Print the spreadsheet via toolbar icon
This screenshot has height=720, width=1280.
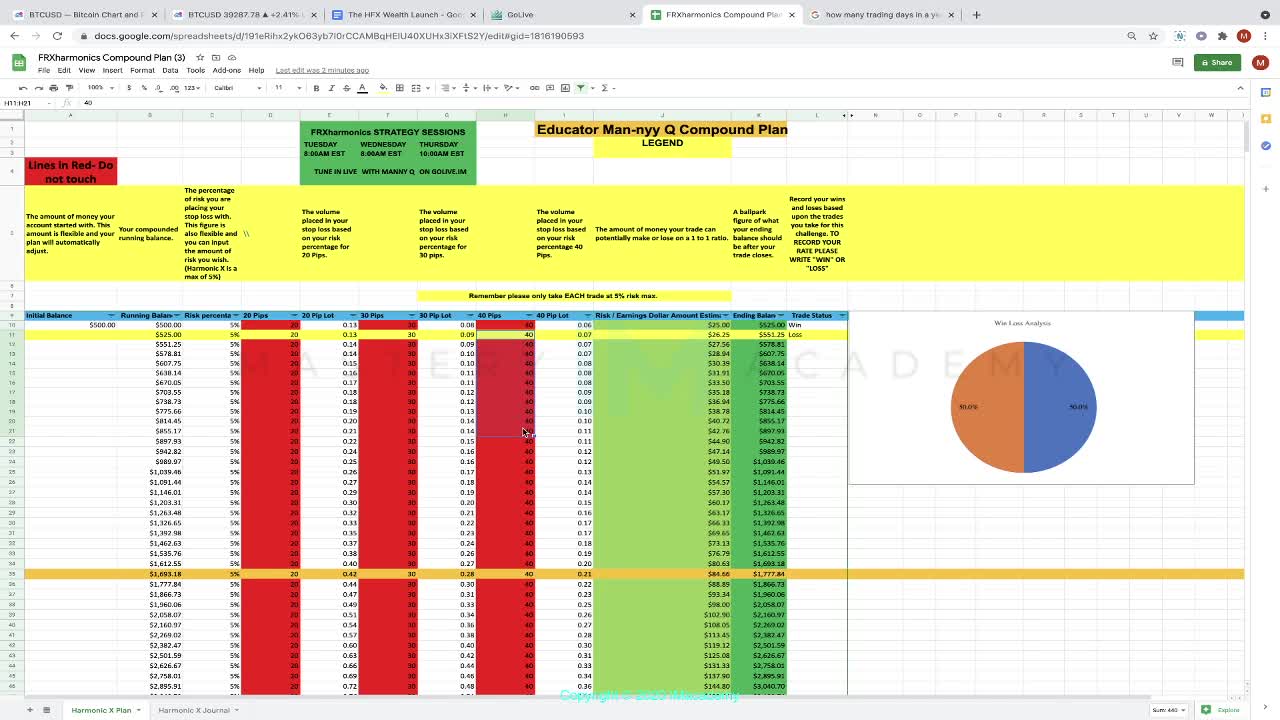click(x=54, y=88)
